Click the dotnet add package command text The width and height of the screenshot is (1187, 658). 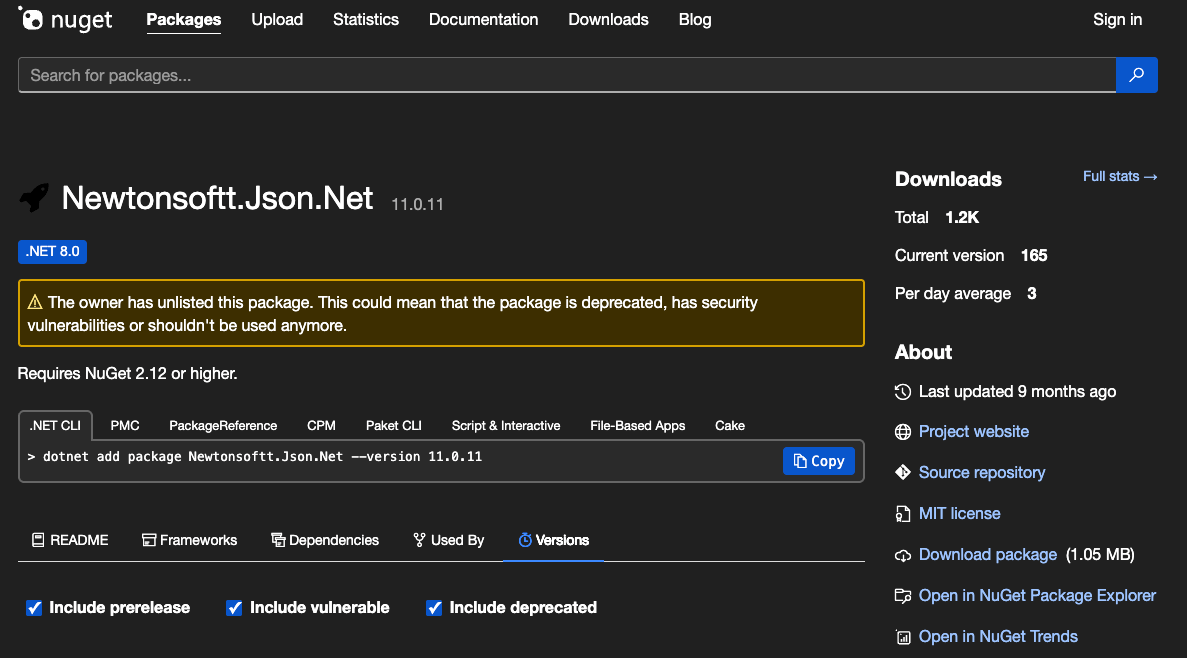click(262, 457)
